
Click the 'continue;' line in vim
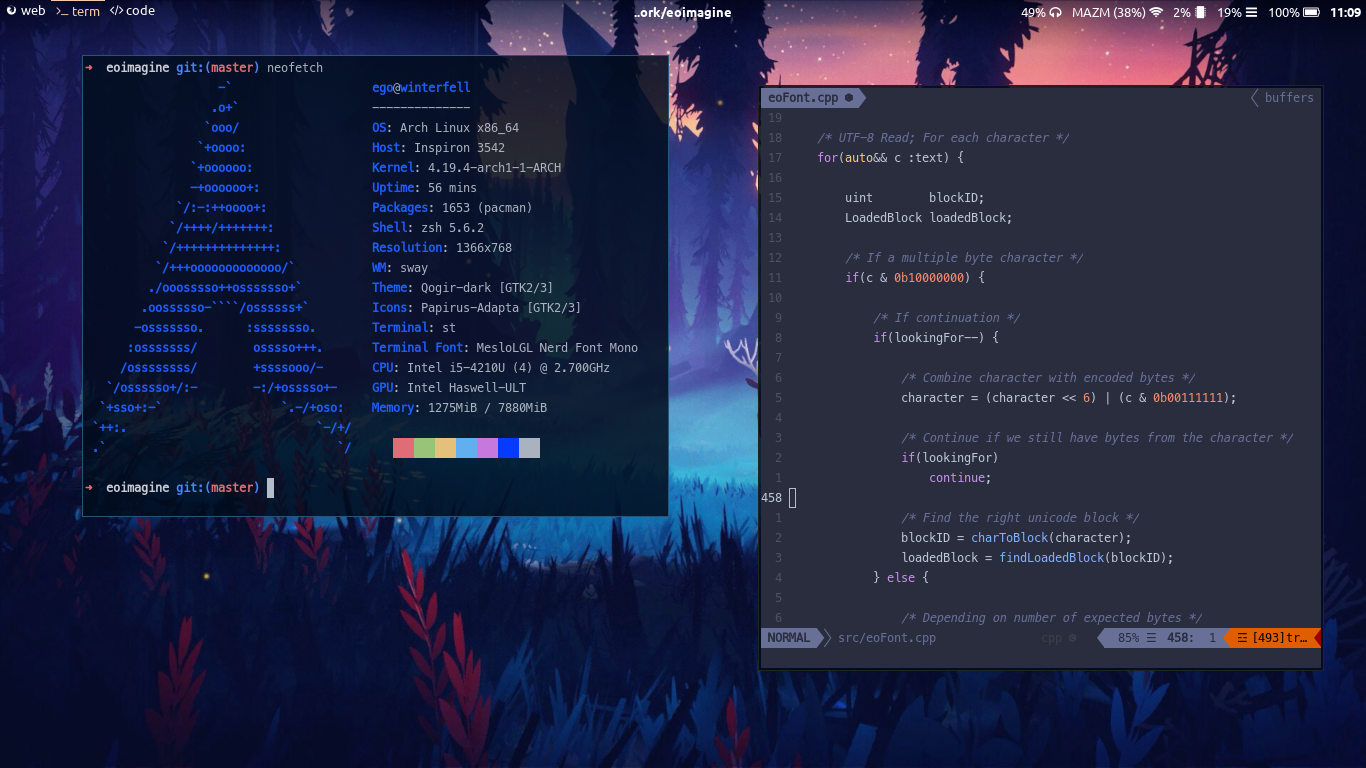coord(960,478)
